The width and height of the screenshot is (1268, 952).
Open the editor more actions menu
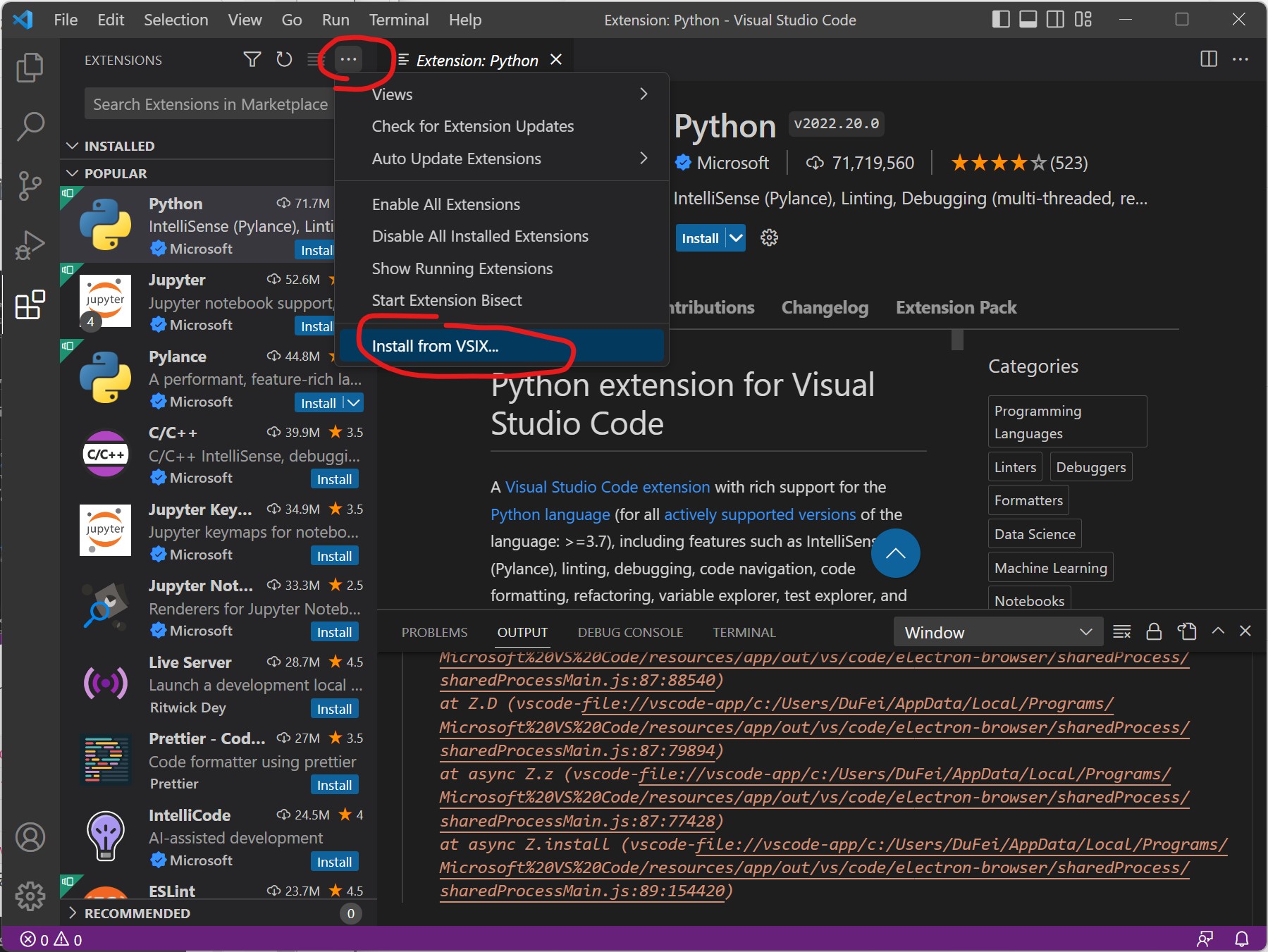point(1241,59)
